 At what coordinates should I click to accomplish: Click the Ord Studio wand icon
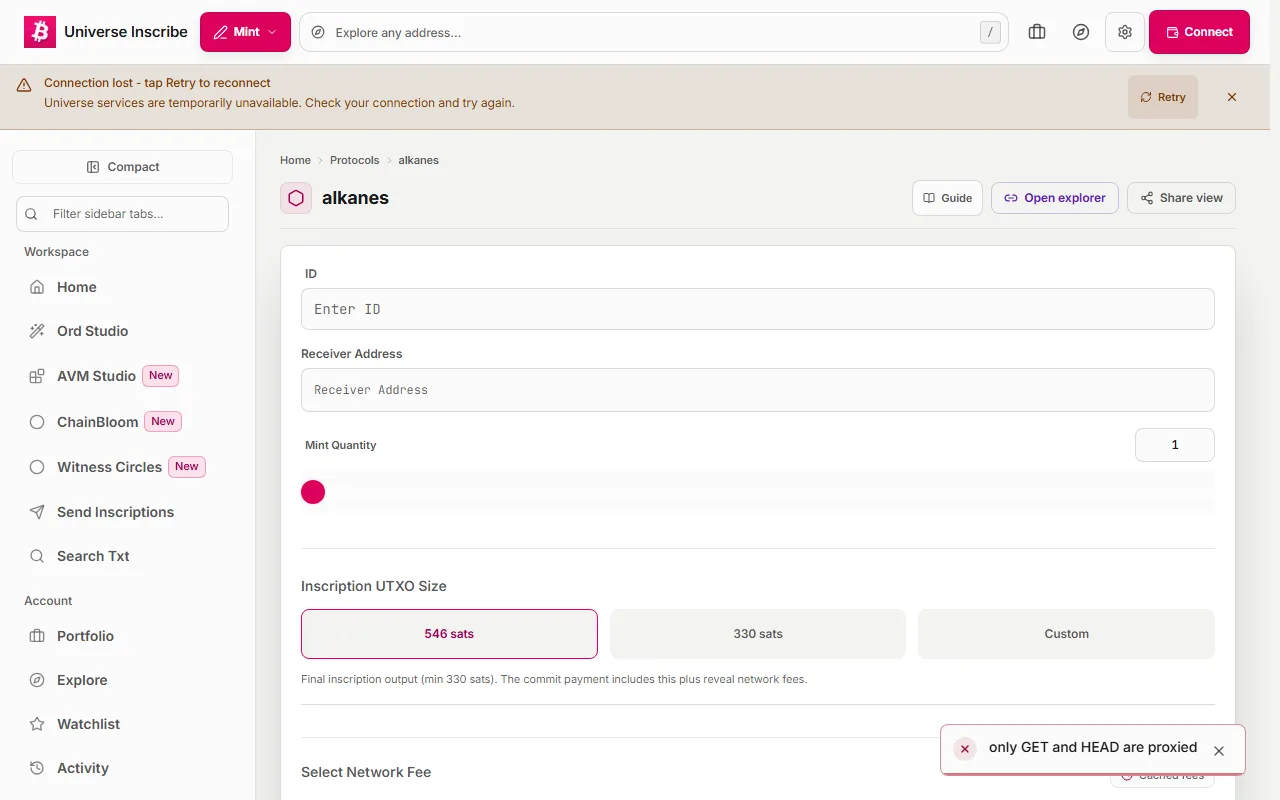[x=37, y=331]
